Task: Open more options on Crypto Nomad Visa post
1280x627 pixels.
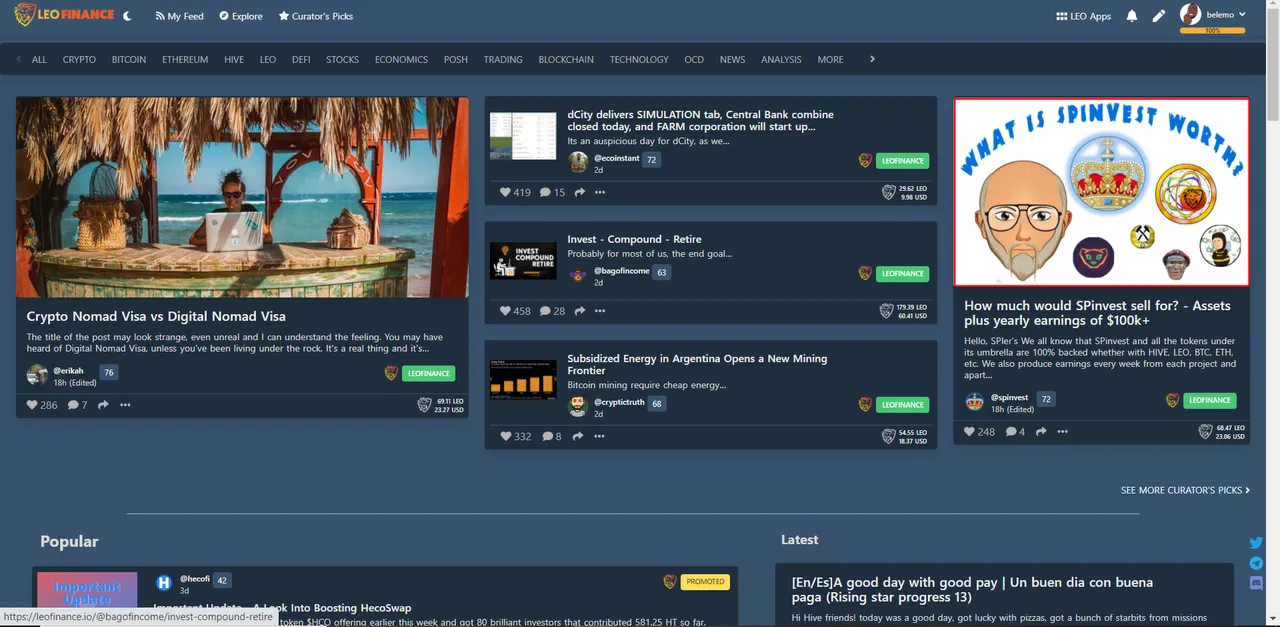Action: point(125,405)
